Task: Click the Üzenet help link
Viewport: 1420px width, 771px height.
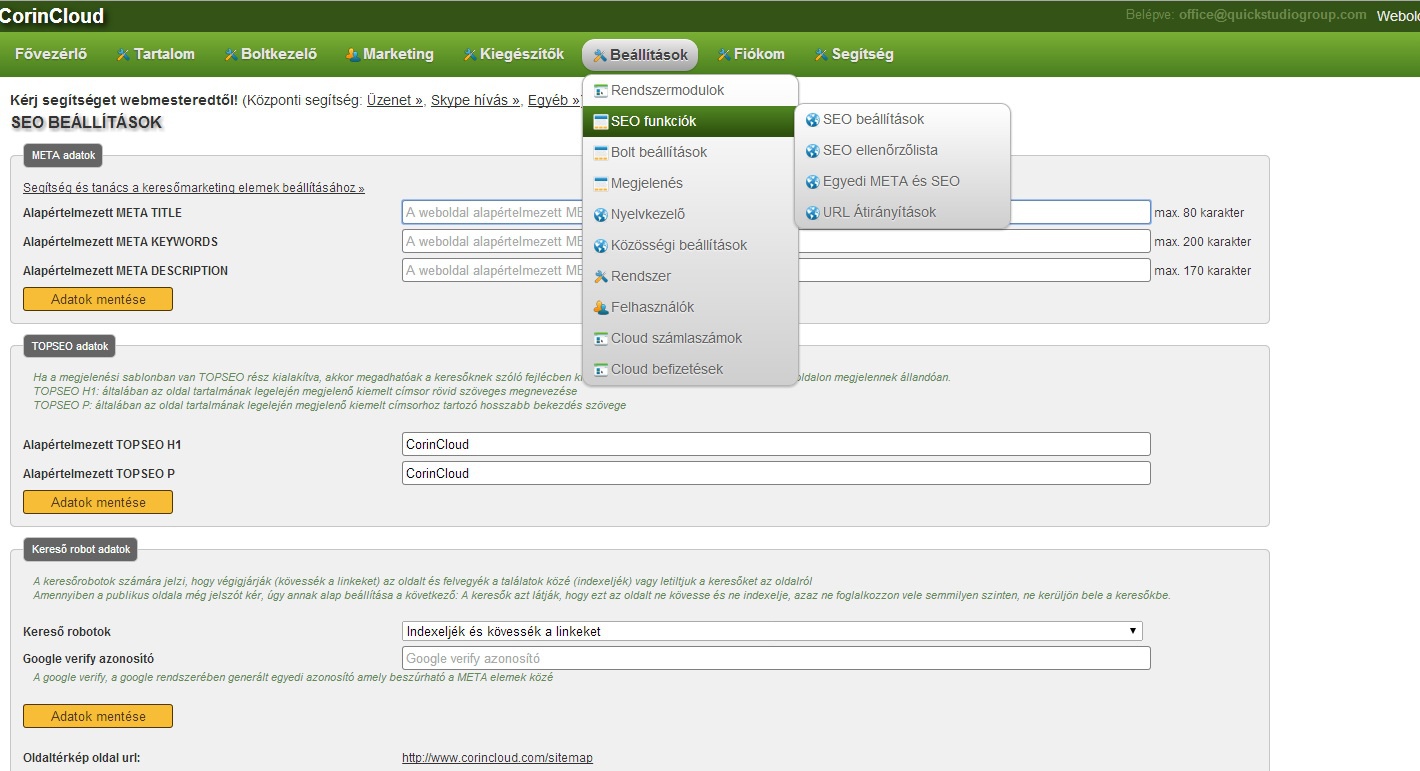Action: click(x=395, y=100)
